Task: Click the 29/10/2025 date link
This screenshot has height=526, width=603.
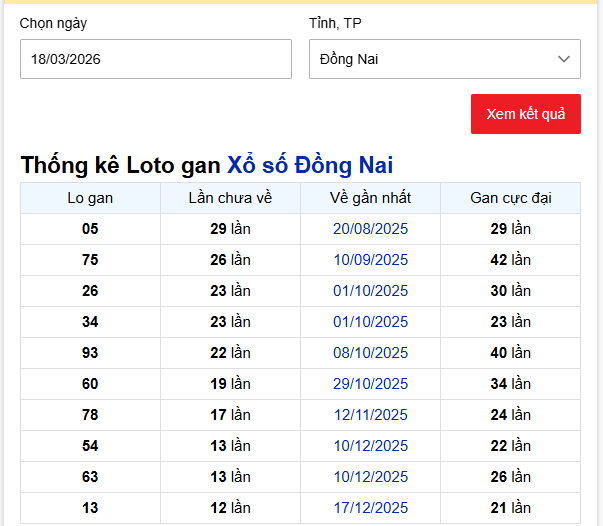Action: point(370,384)
